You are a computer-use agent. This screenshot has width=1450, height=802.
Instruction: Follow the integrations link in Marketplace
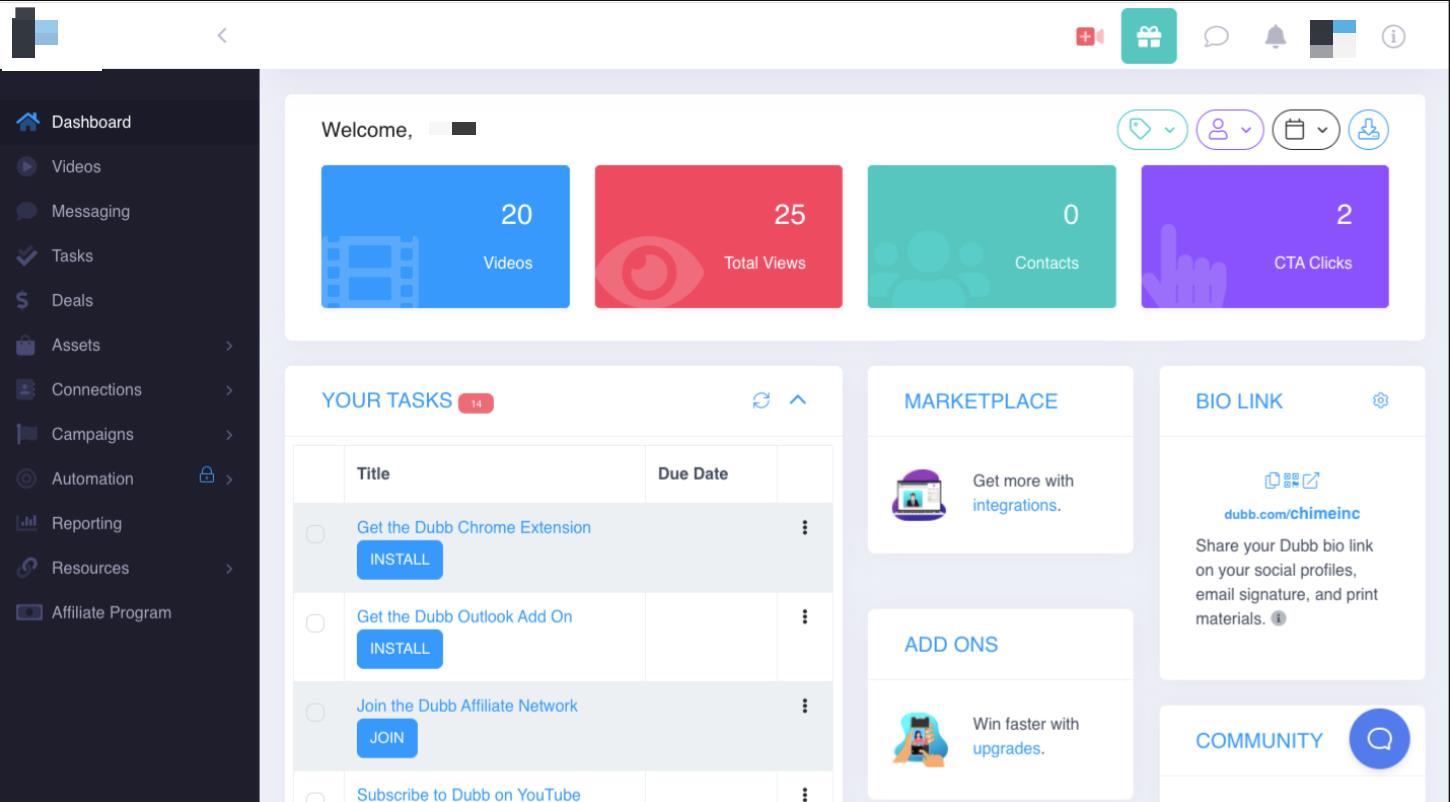[x=1013, y=505]
